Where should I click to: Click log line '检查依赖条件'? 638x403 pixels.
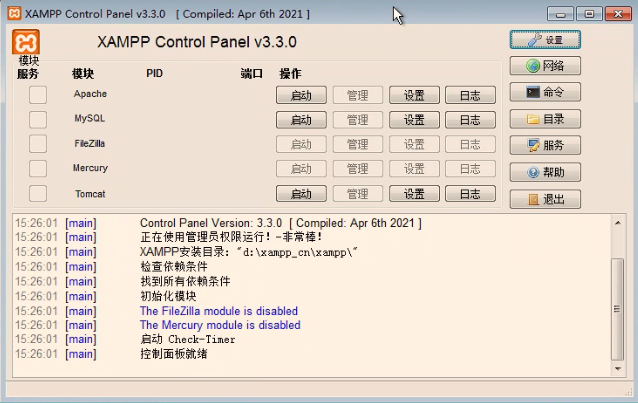pyautogui.click(x=174, y=267)
